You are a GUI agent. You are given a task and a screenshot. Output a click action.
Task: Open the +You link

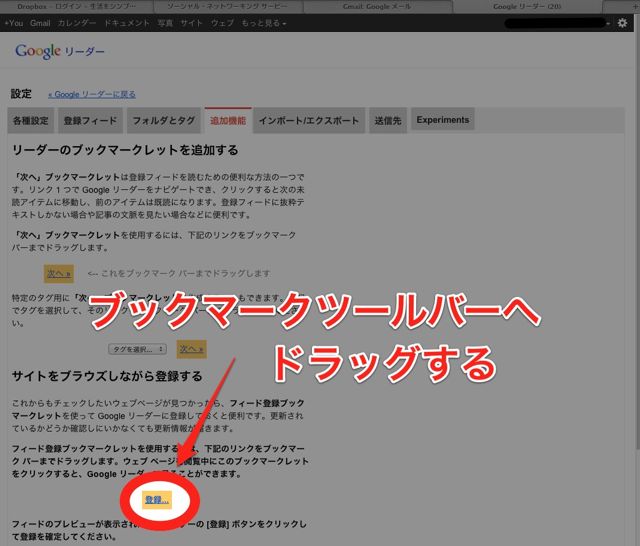[14, 23]
